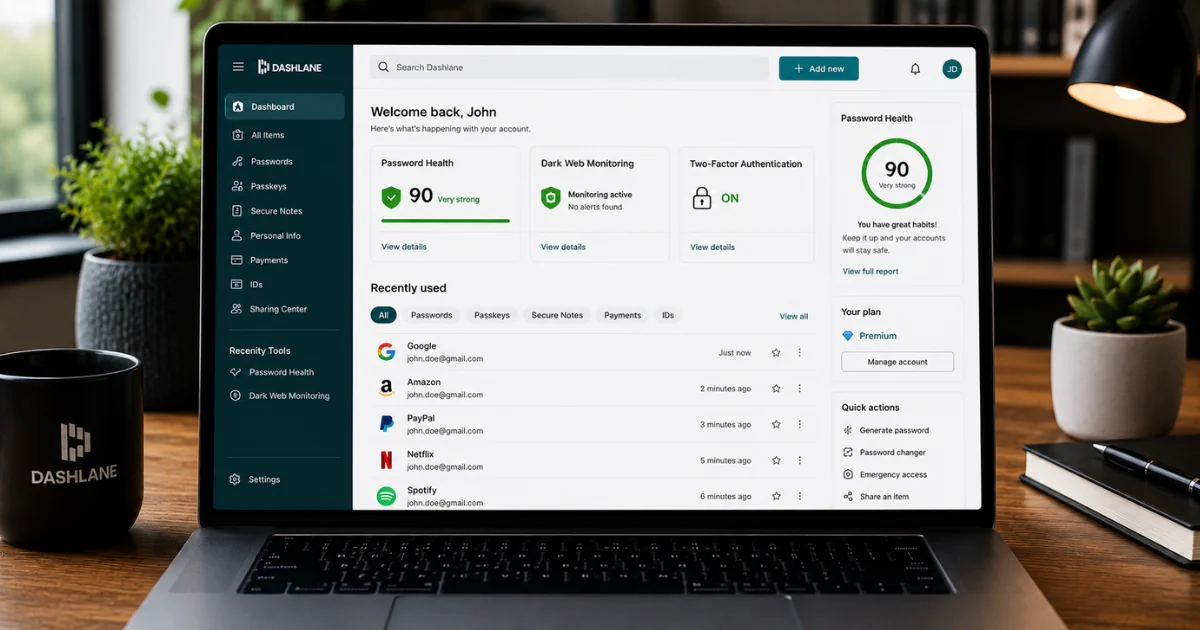Image resolution: width=1200 pixels, height=630 pixels.
Task: Favorite the Amazon entry with star
Action: (776, 389)
